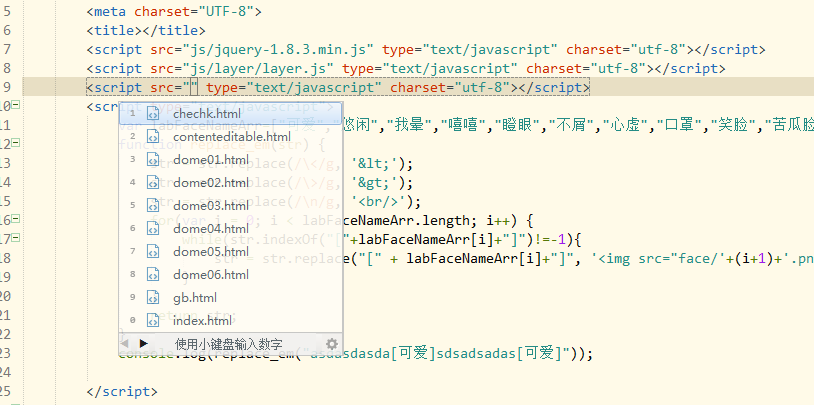Image resolution: width=814 pixels, height=405 pixels.
Task: Click the closing script tag on line 25
Action: coord(122,392)
